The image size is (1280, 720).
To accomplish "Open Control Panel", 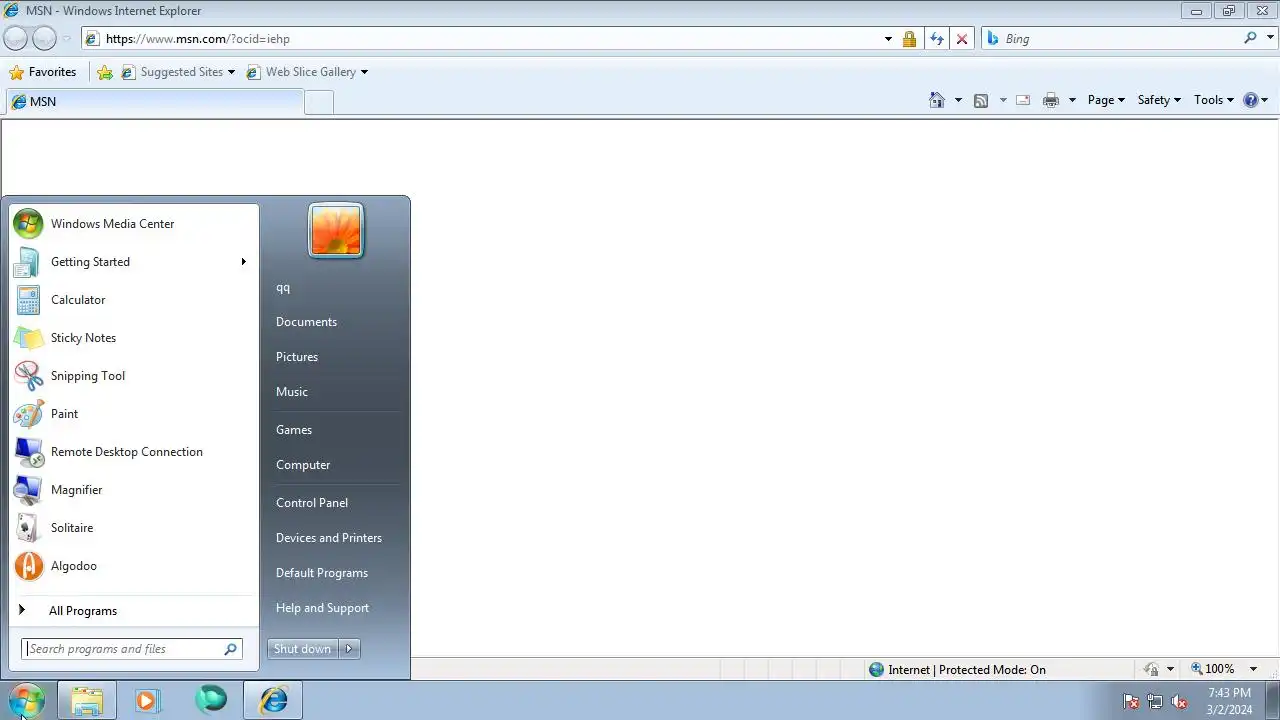I will 312,503.
